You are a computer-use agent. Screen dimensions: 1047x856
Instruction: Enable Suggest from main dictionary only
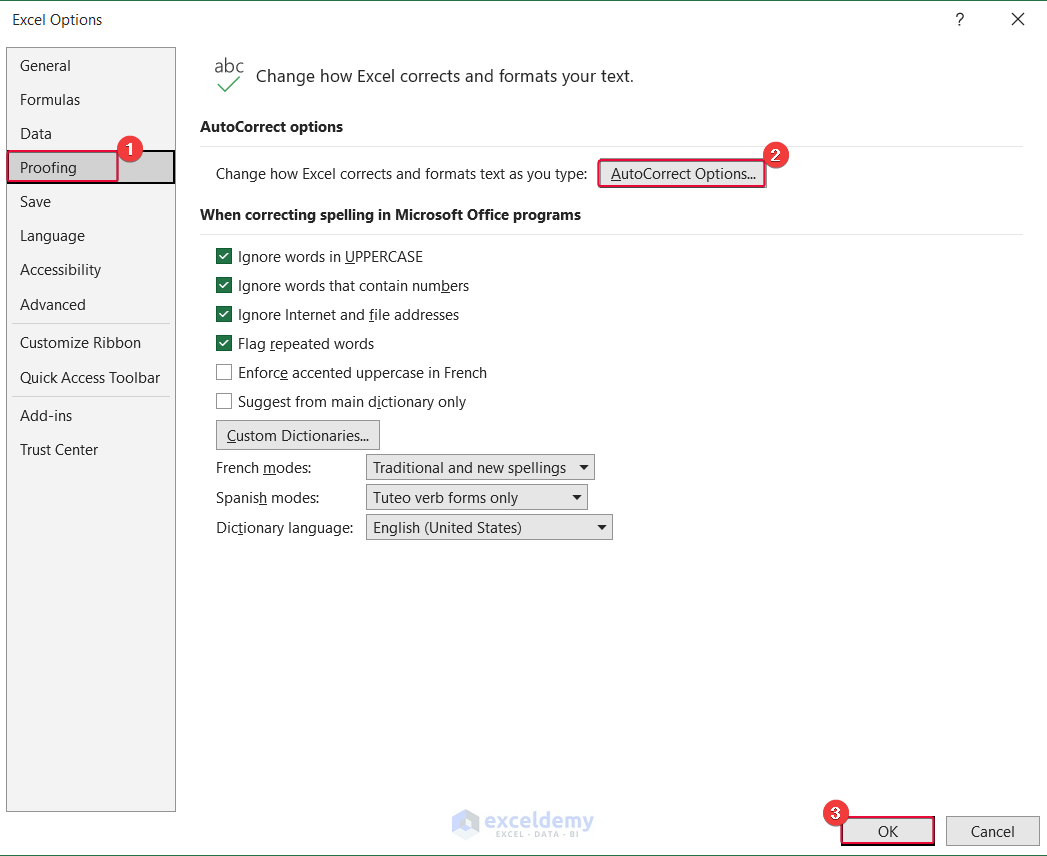[224, 401]
